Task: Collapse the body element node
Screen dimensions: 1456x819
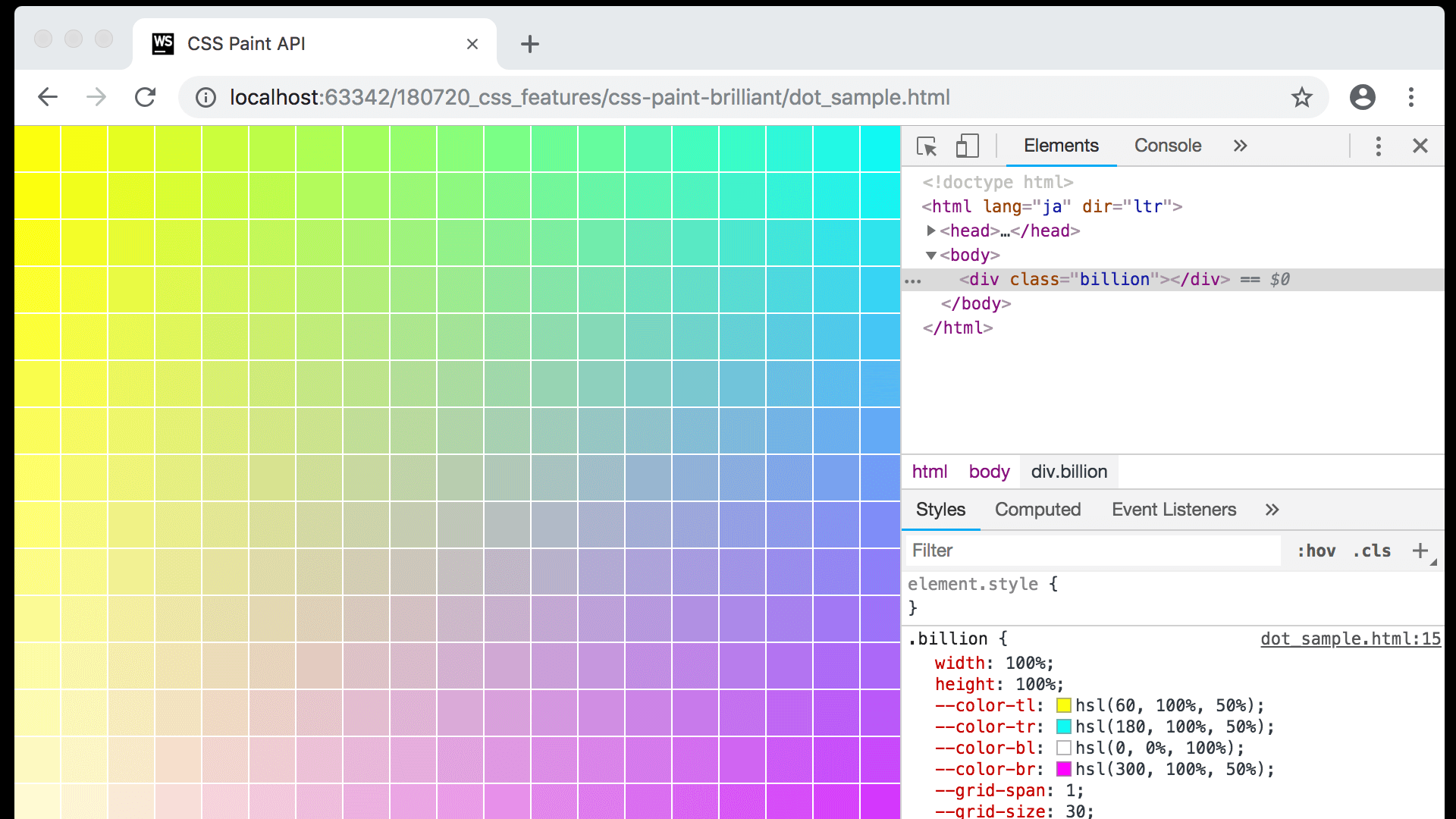Action: pos(930,256)
